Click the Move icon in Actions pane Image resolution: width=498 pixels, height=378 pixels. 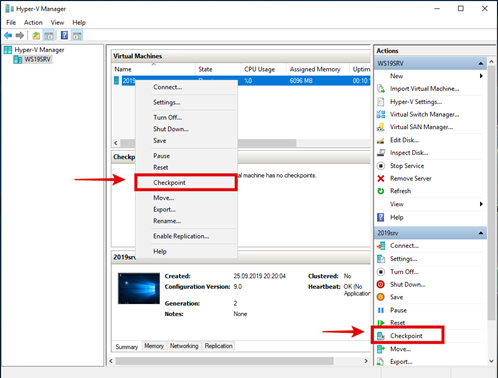pyautogui.click(x=381, y=349)
